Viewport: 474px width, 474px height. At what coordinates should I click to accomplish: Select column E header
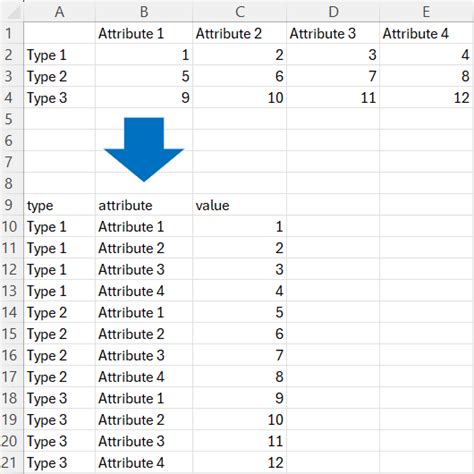[427, 12]
